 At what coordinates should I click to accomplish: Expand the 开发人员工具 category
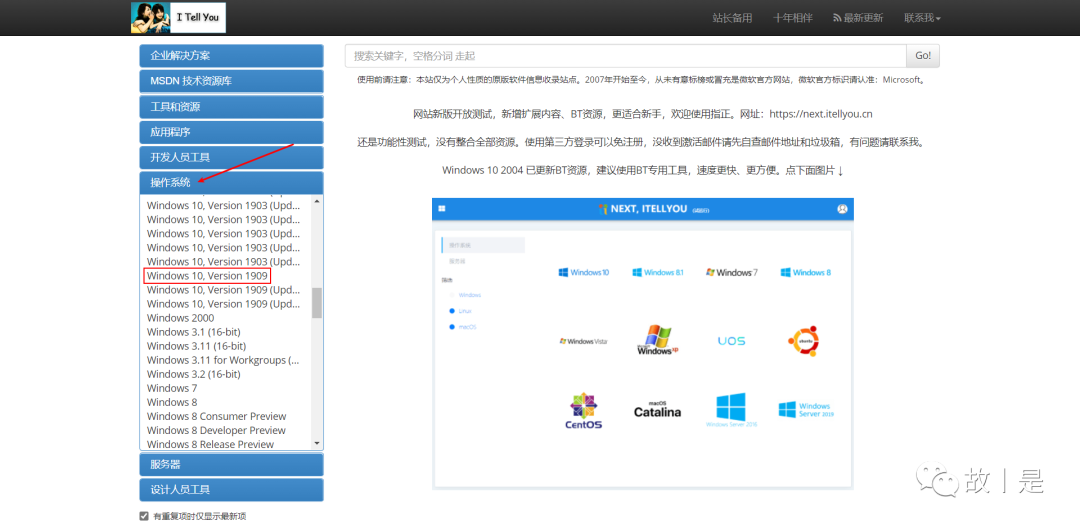[231, 157]
